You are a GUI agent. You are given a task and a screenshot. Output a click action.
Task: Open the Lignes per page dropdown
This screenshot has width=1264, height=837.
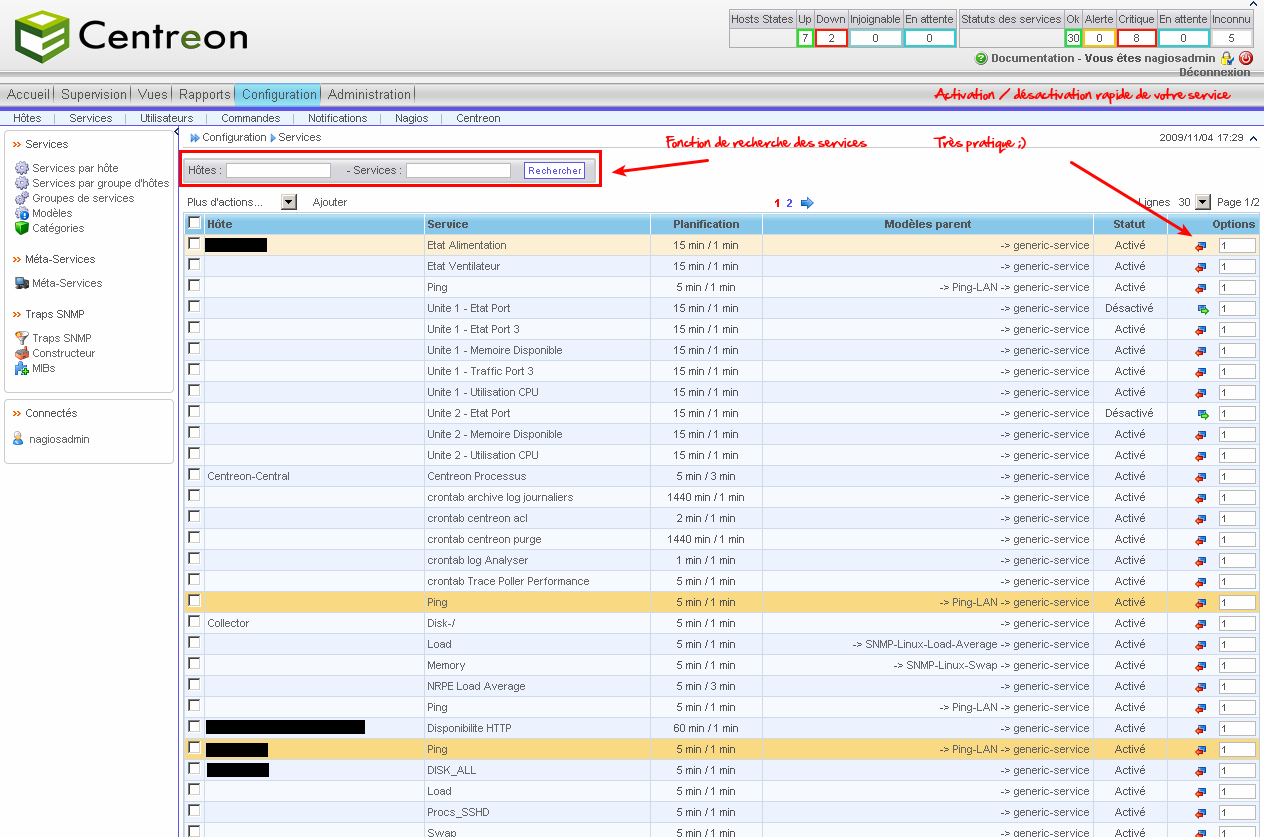coord(1202,202)
